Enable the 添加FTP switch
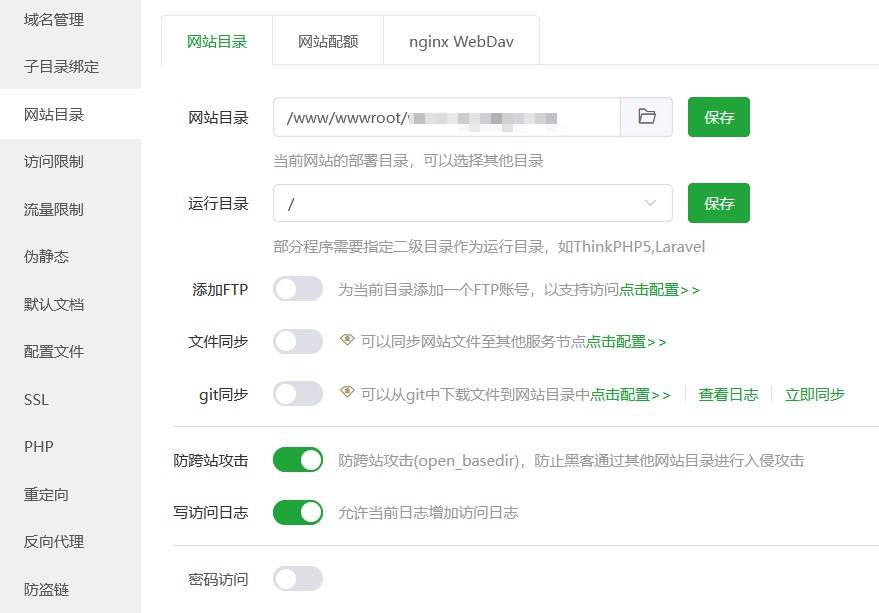Image resolution: width=879 pixels, height=613 pixels. [x=298, y=289]
